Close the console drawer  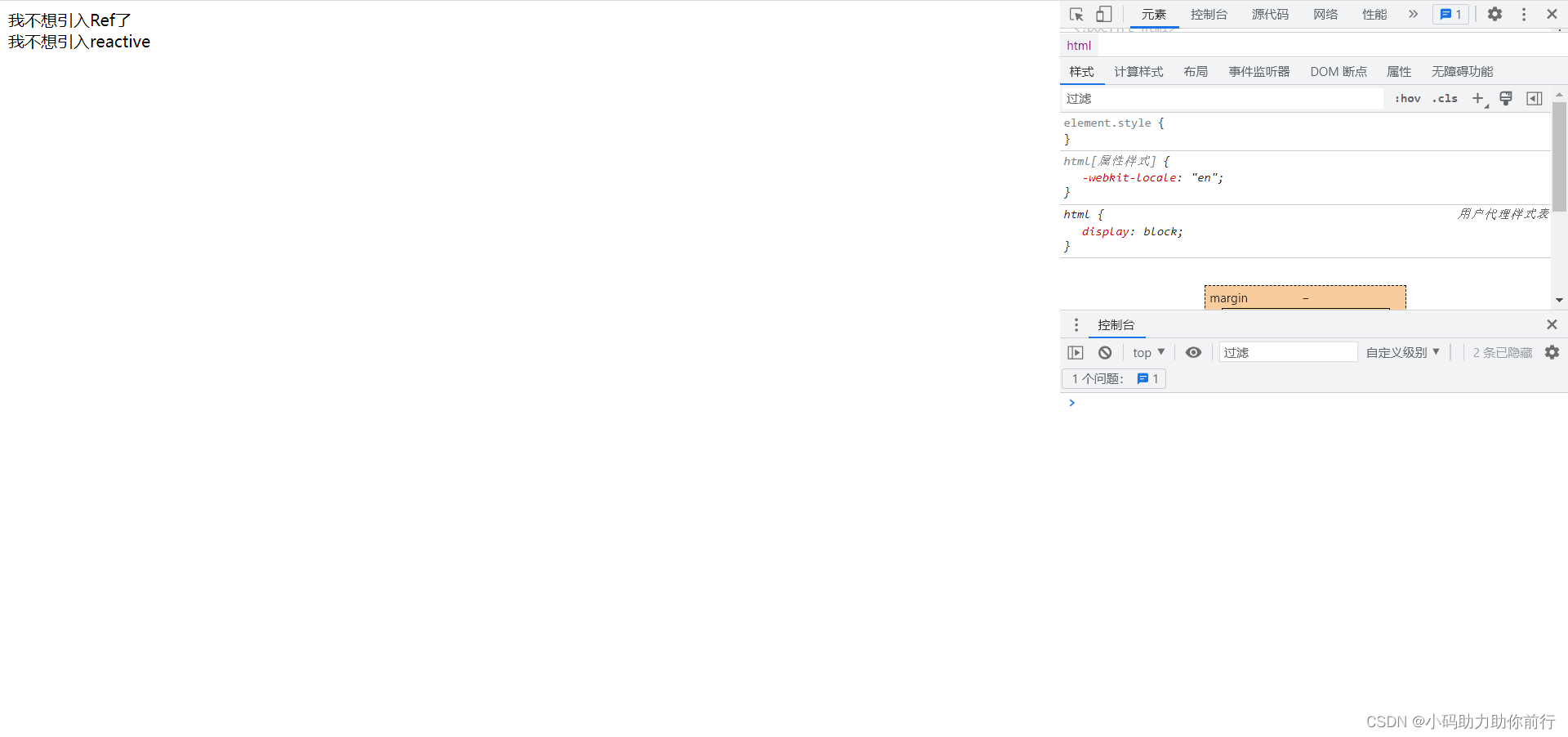pyautogui.click(x=1552, y=325)
